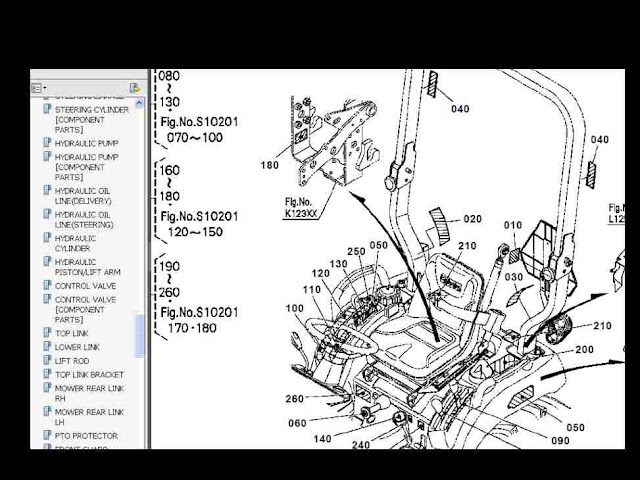The image size is (640, 480).
Task: Open the STEERING CYLINDER component parts bookmark
Action: click(92, 120)
